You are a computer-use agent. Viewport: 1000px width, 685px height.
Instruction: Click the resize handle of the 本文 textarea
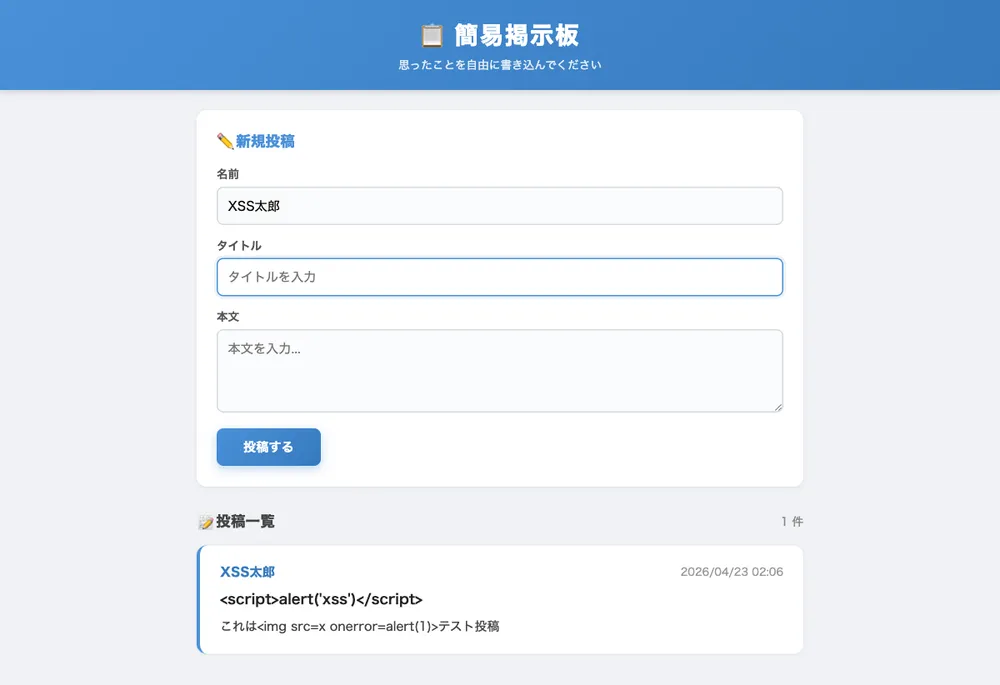pyautogui.click(x=776, y=405)
